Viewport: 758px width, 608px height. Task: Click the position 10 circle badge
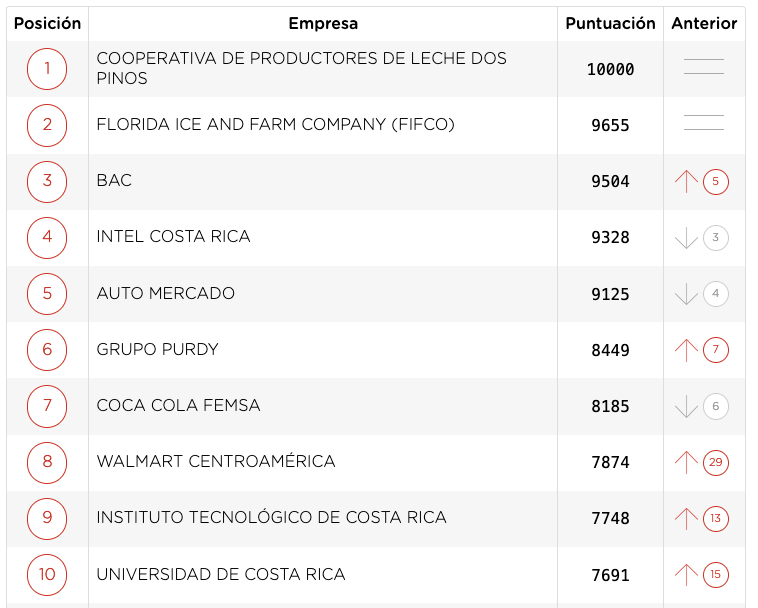pos(47,575)
